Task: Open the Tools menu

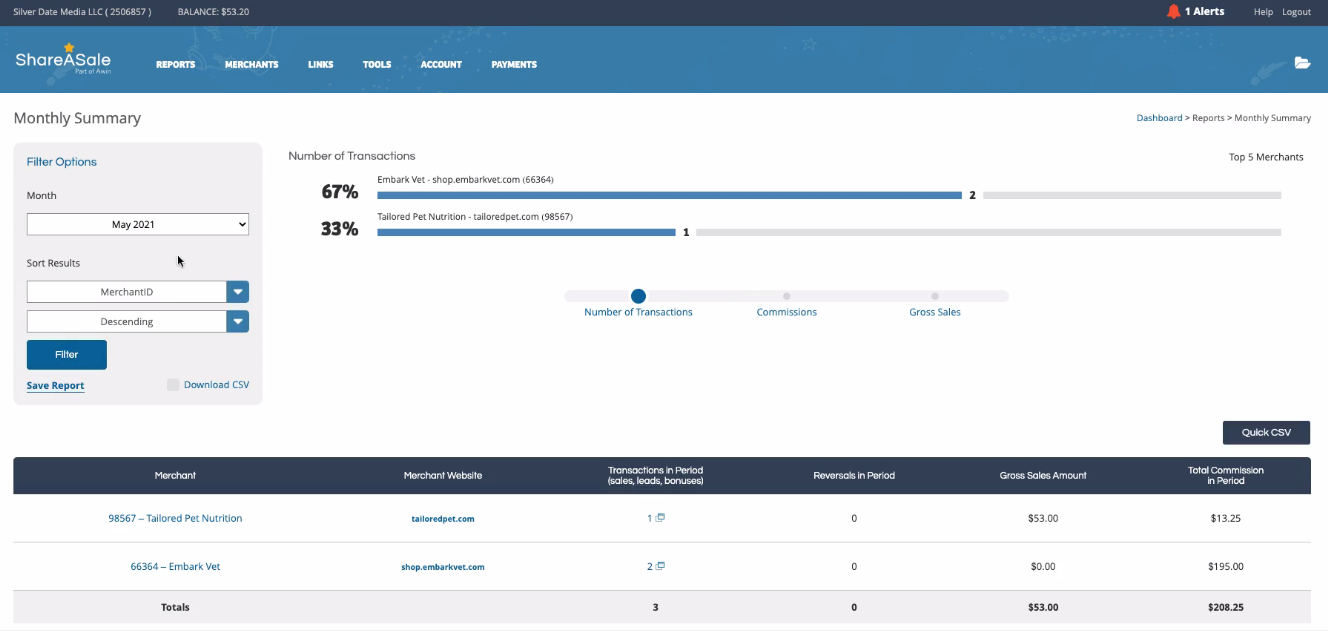Action: pos(377,64)
